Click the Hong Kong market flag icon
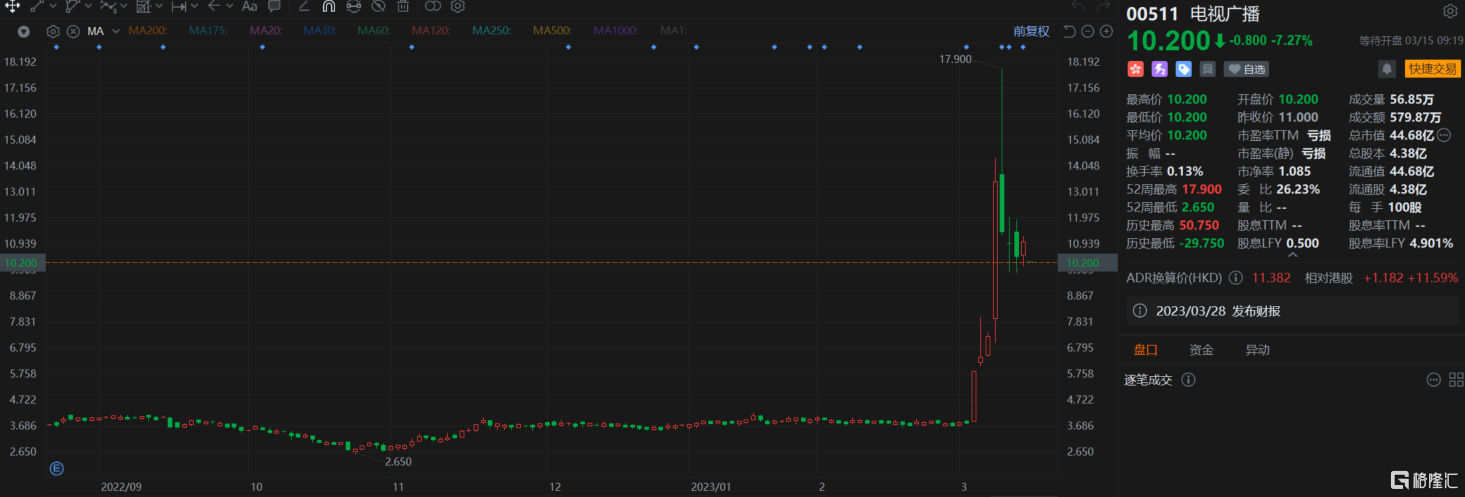This screenshot has width=1465, height=497. [1136, 69]
